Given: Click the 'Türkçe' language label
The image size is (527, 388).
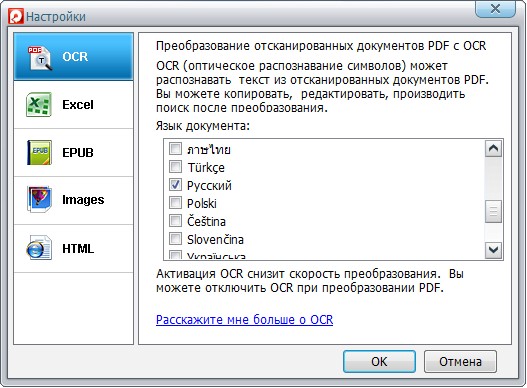Looking at the screenshot, I should coord(206,167).
